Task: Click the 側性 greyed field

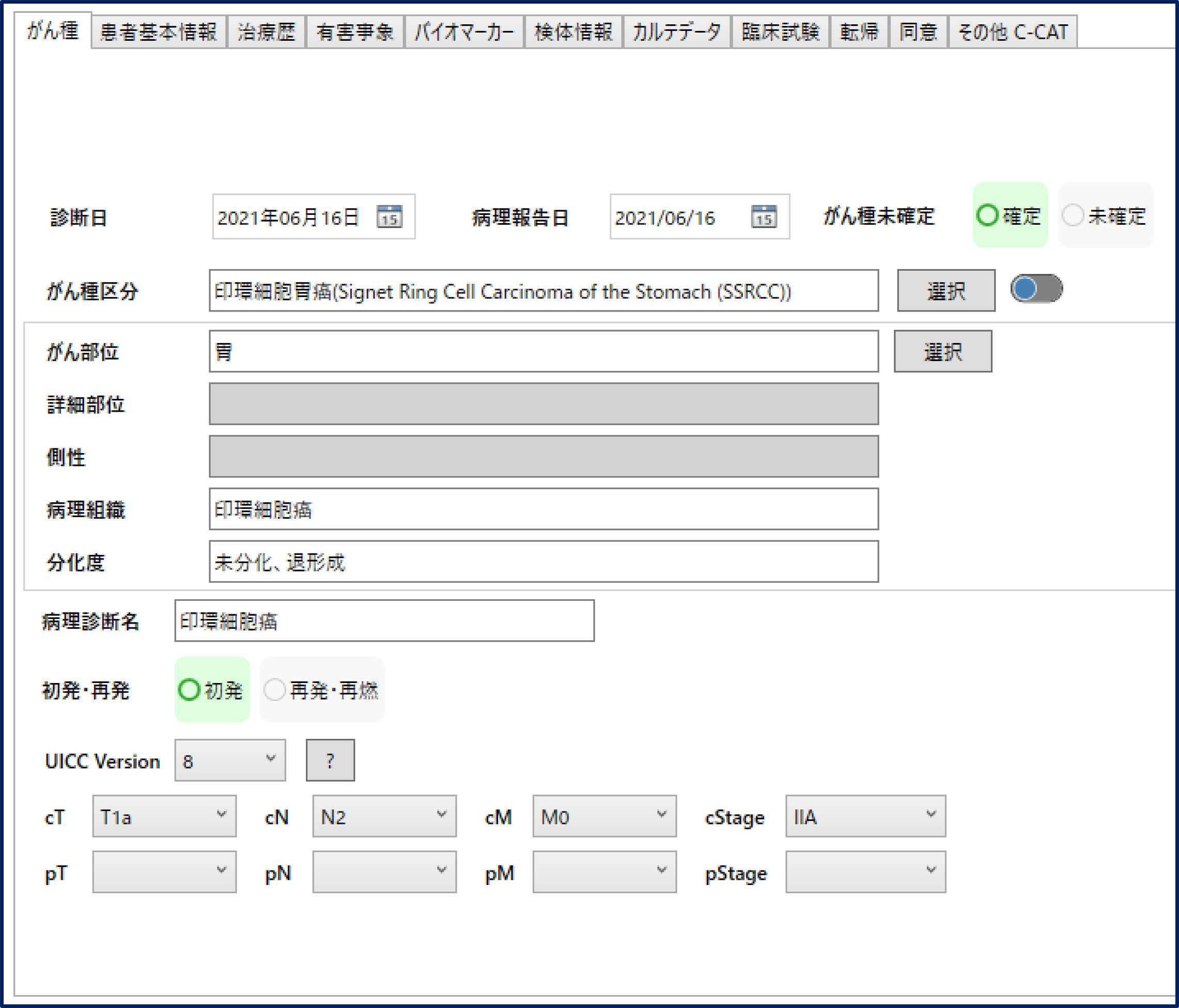Action: [x=544, y=457]
